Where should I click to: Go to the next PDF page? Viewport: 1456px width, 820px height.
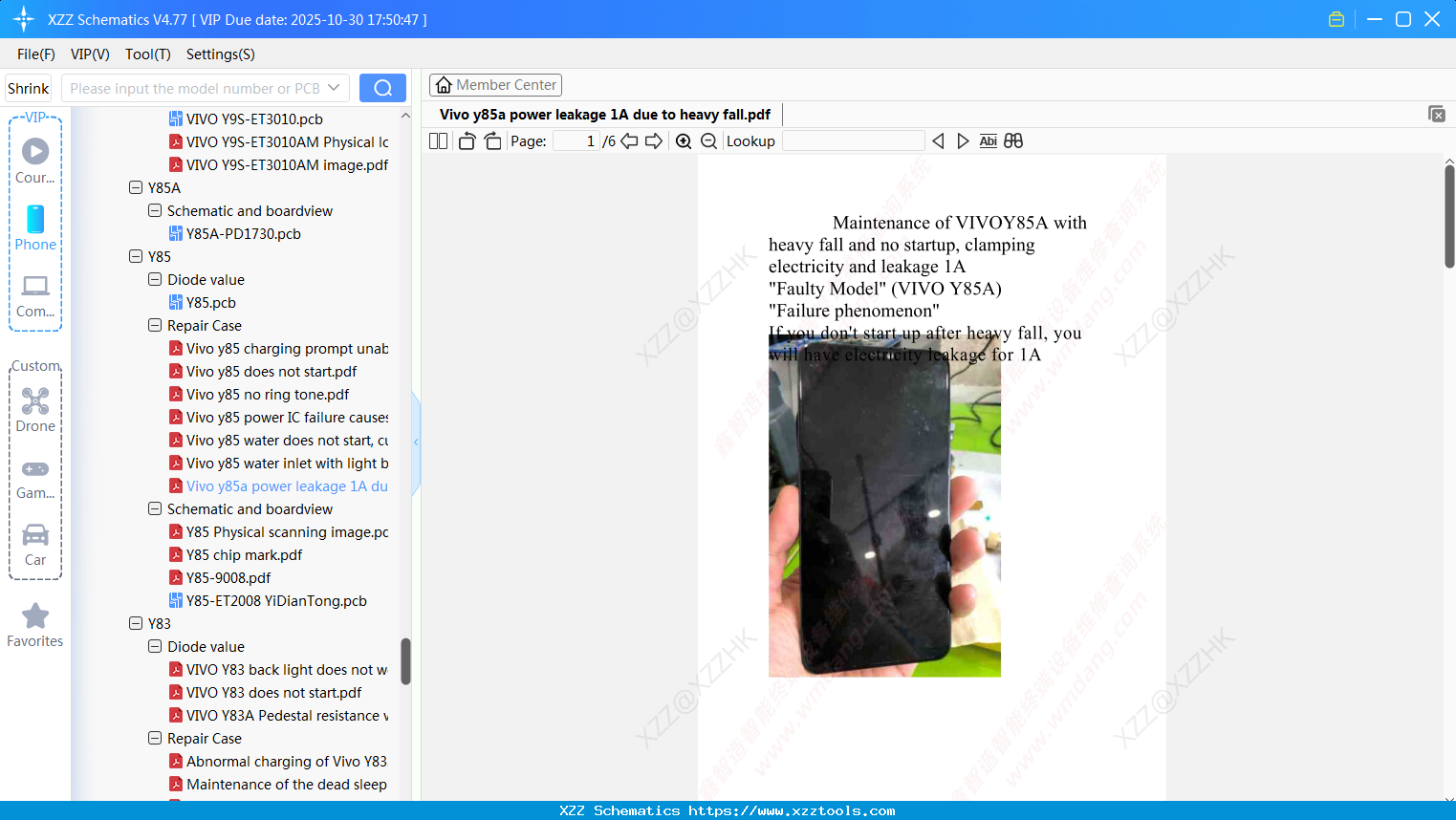click(655, 140)
